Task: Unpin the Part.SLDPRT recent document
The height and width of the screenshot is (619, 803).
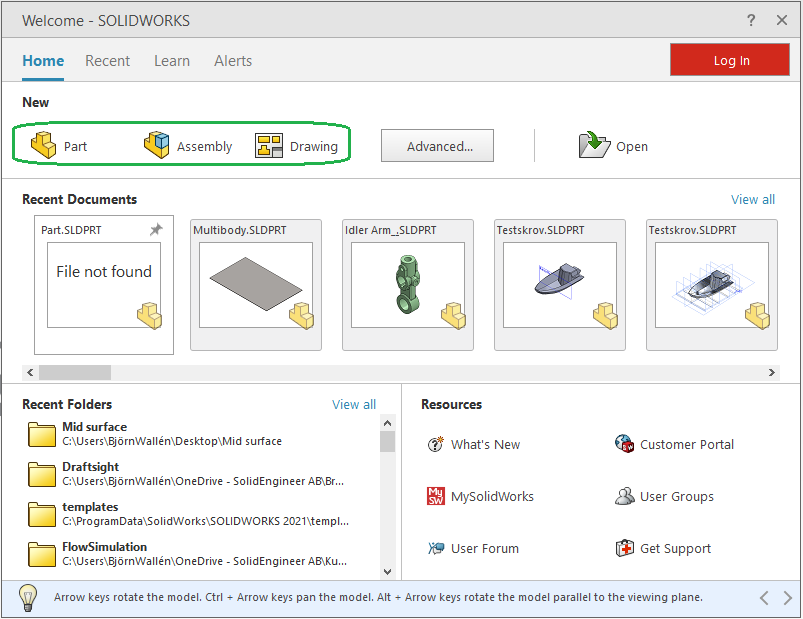Action: click(x=155, y=231)
